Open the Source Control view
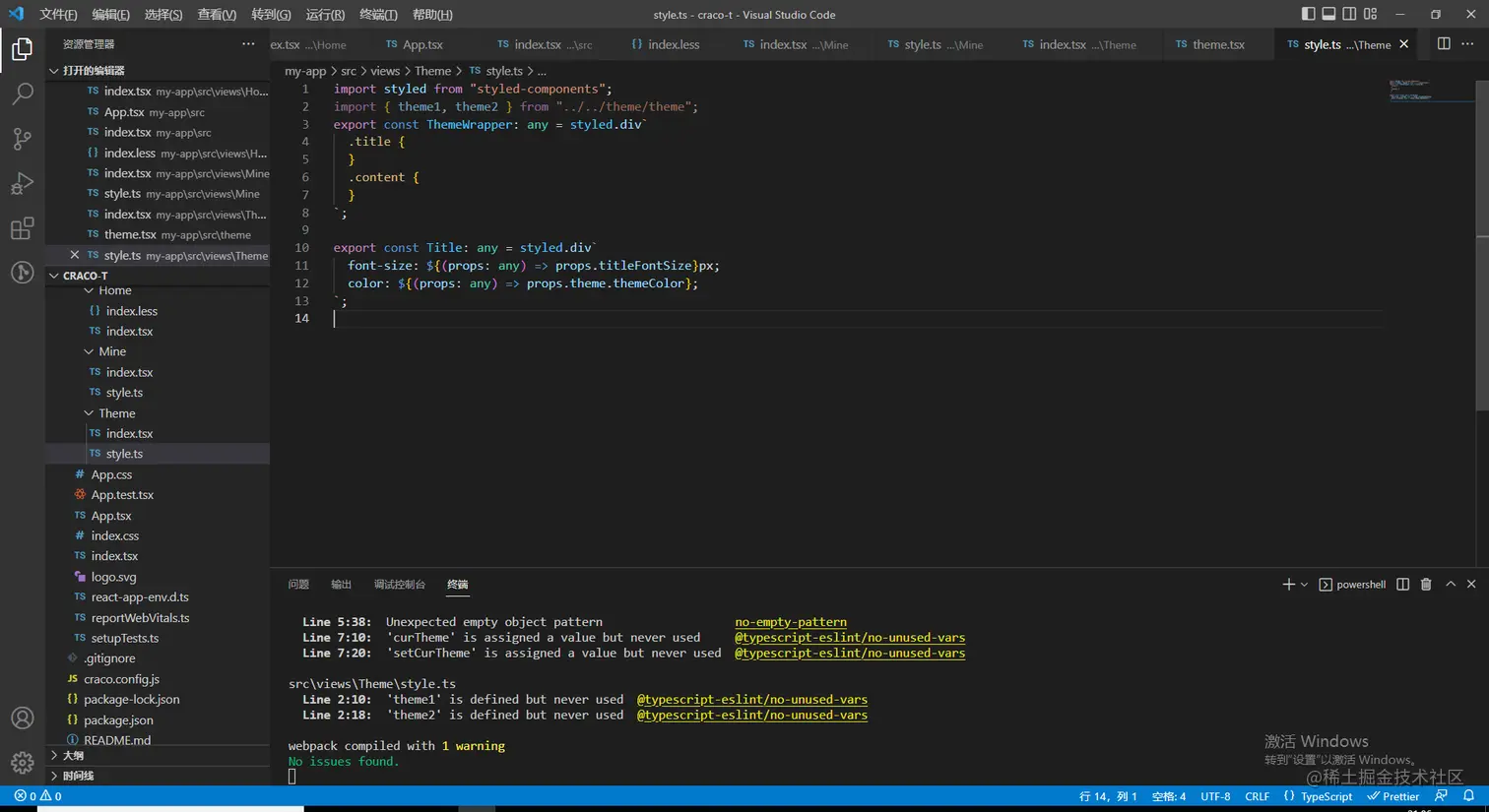This screenshot has width=1489, height=812. (22, 139)
